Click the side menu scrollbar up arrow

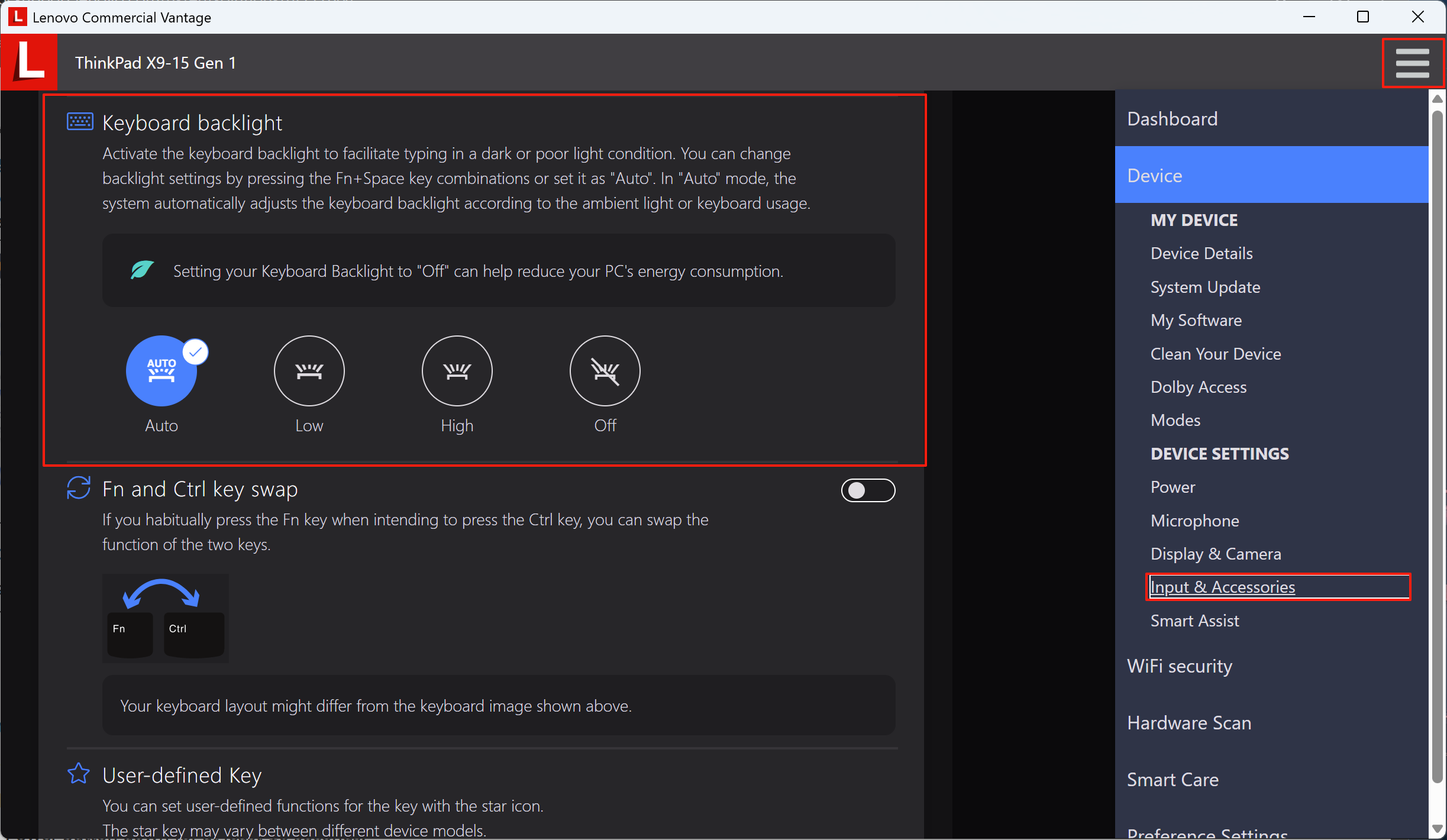[1438, 99]
